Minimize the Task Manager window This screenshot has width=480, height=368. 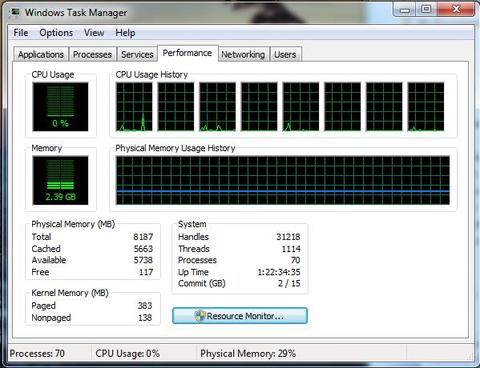[405, 10]
